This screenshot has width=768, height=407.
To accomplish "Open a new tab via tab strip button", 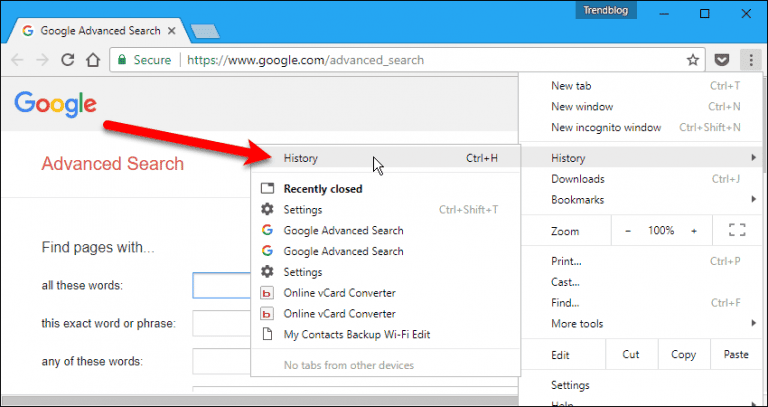I will (204, 30).
